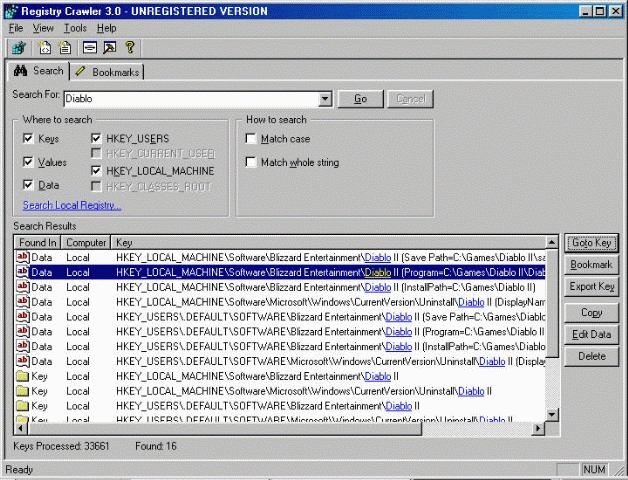The height and width of the screenshot is (480, 628).
Task: Sort by the Key column header
Action: 328,243
